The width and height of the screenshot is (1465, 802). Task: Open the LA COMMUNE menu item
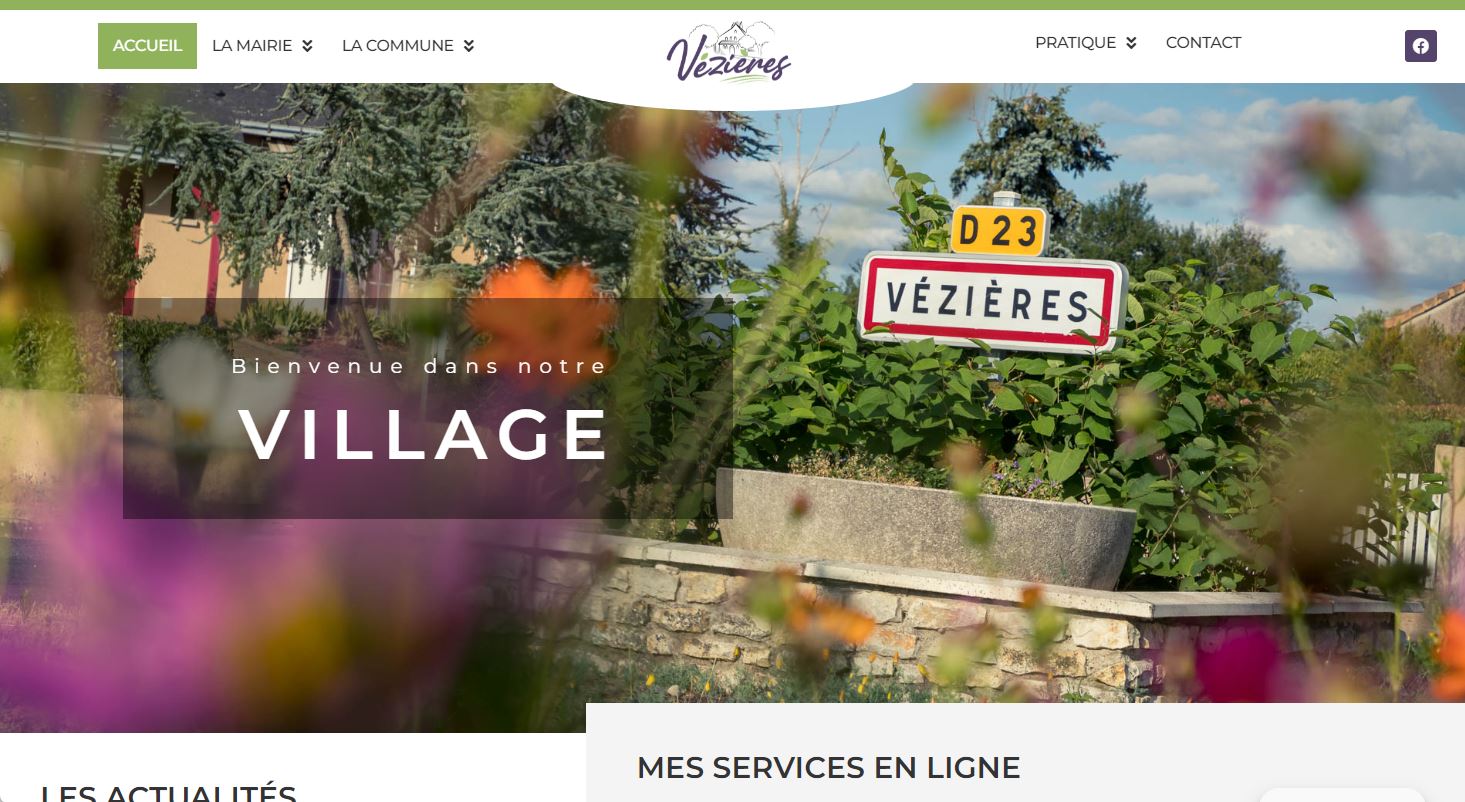(398, 46)
